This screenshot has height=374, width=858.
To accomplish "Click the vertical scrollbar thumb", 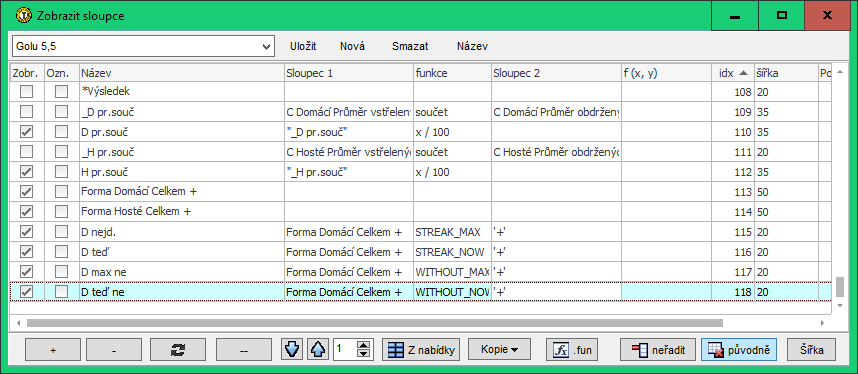I will [x=840, y=286].
